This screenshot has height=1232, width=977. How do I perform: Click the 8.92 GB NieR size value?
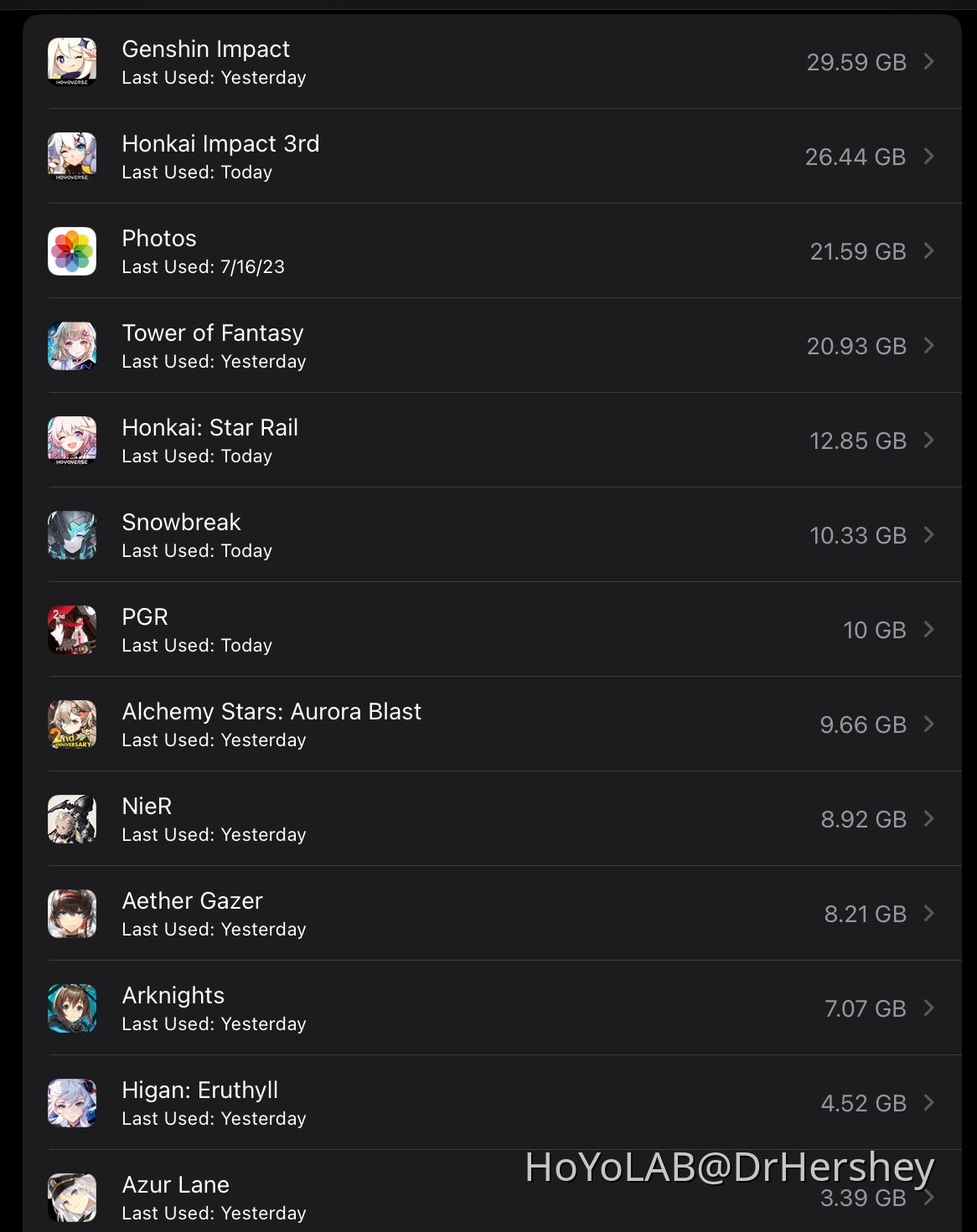(x=863, y=820)
